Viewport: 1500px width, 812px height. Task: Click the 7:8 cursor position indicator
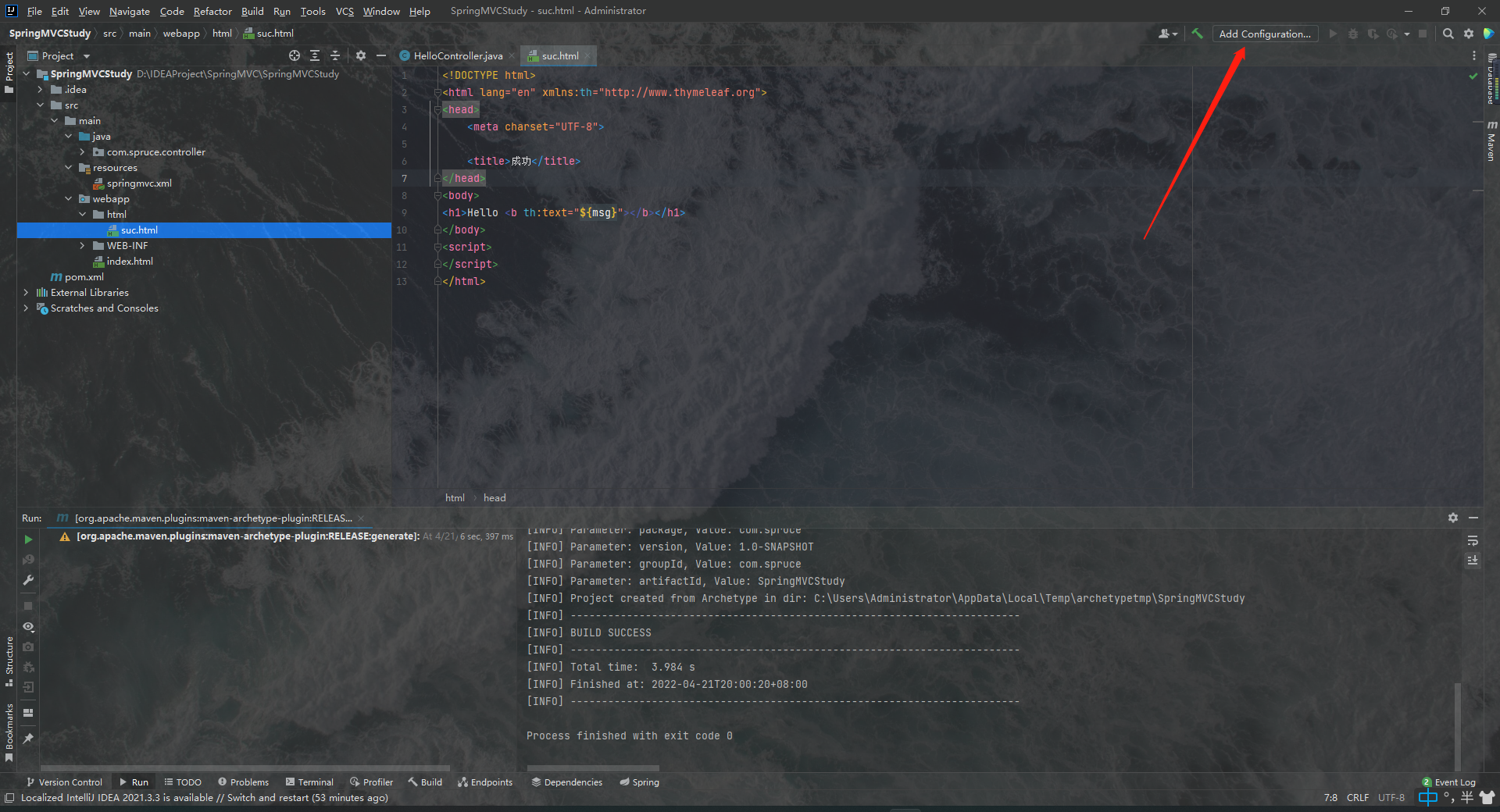[x=1330, y=797]
